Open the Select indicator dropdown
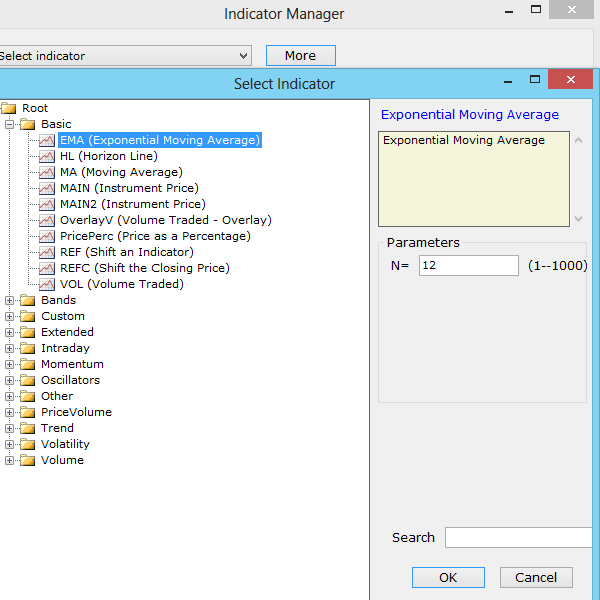This screenshot has width=600, height=600. pyautogui.click(x=243, y=56)
